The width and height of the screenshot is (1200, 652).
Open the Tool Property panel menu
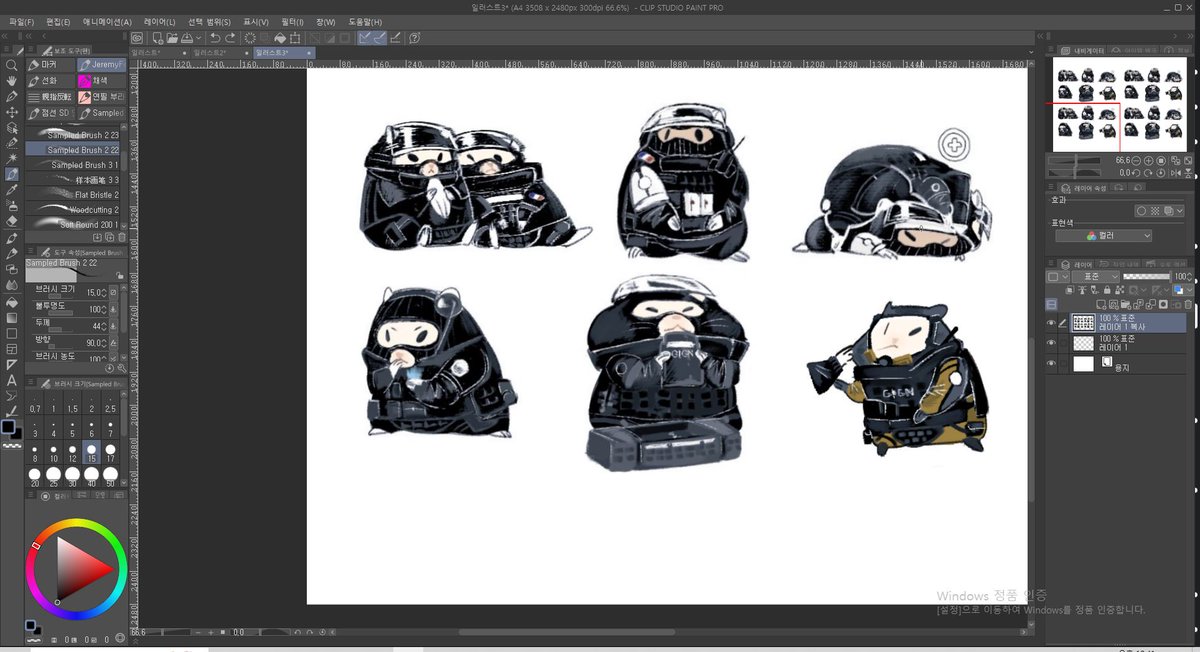coord(31,251)
